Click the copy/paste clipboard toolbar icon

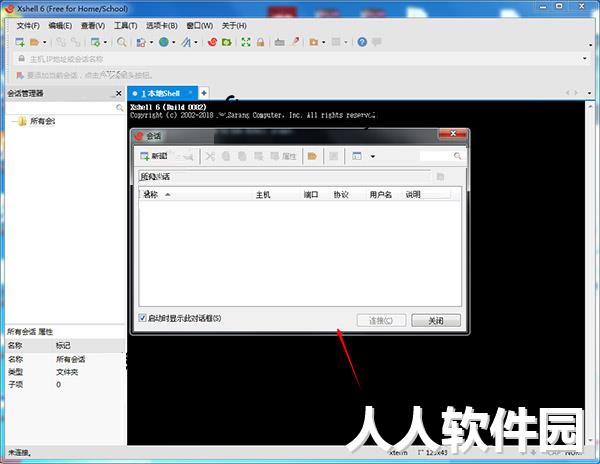[141, 42]
